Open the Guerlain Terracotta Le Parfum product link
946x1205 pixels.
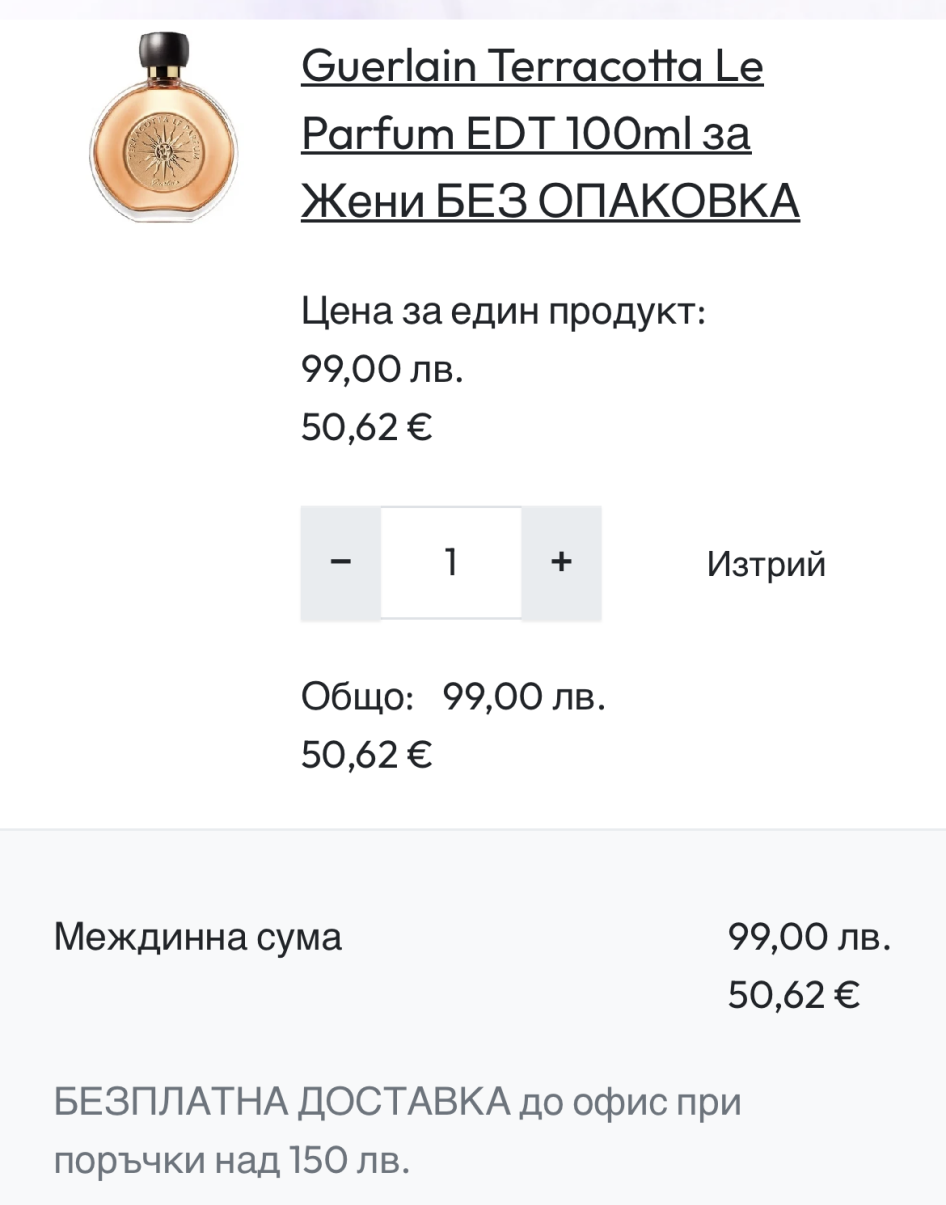click(x=532, y=68)
